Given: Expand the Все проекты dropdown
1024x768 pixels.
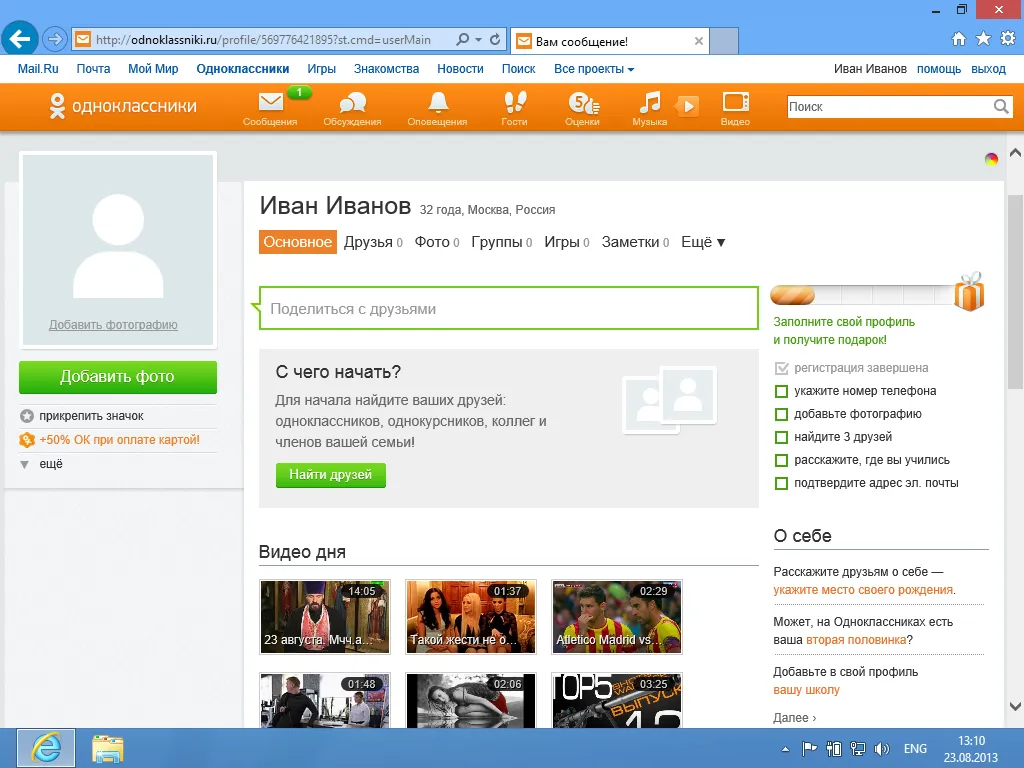Looking at the screenshot, I should pos(594,69).
